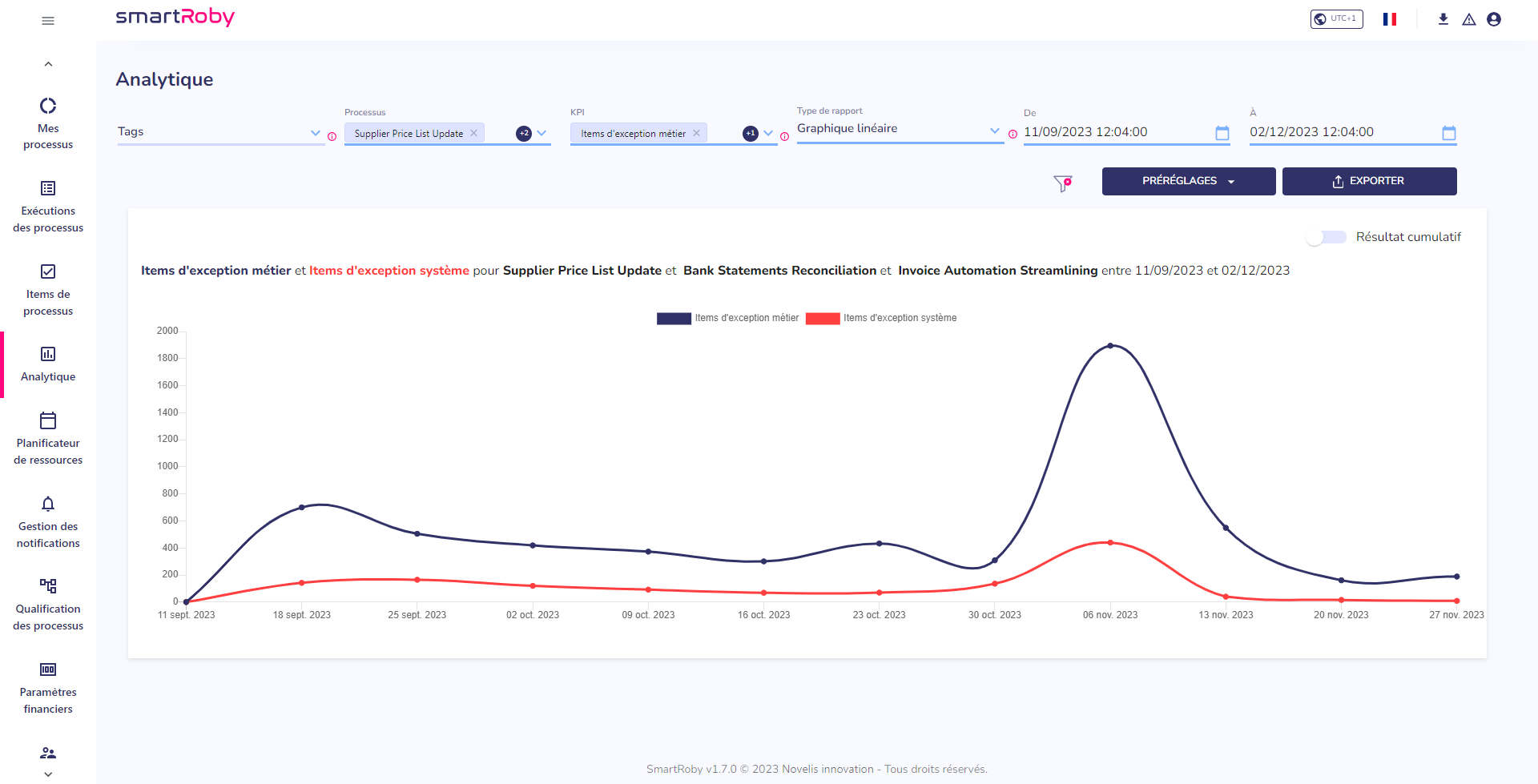
Task: Open the PRÉRÉGLAGES dropdown button
Action: click(x=1189, y=181)
